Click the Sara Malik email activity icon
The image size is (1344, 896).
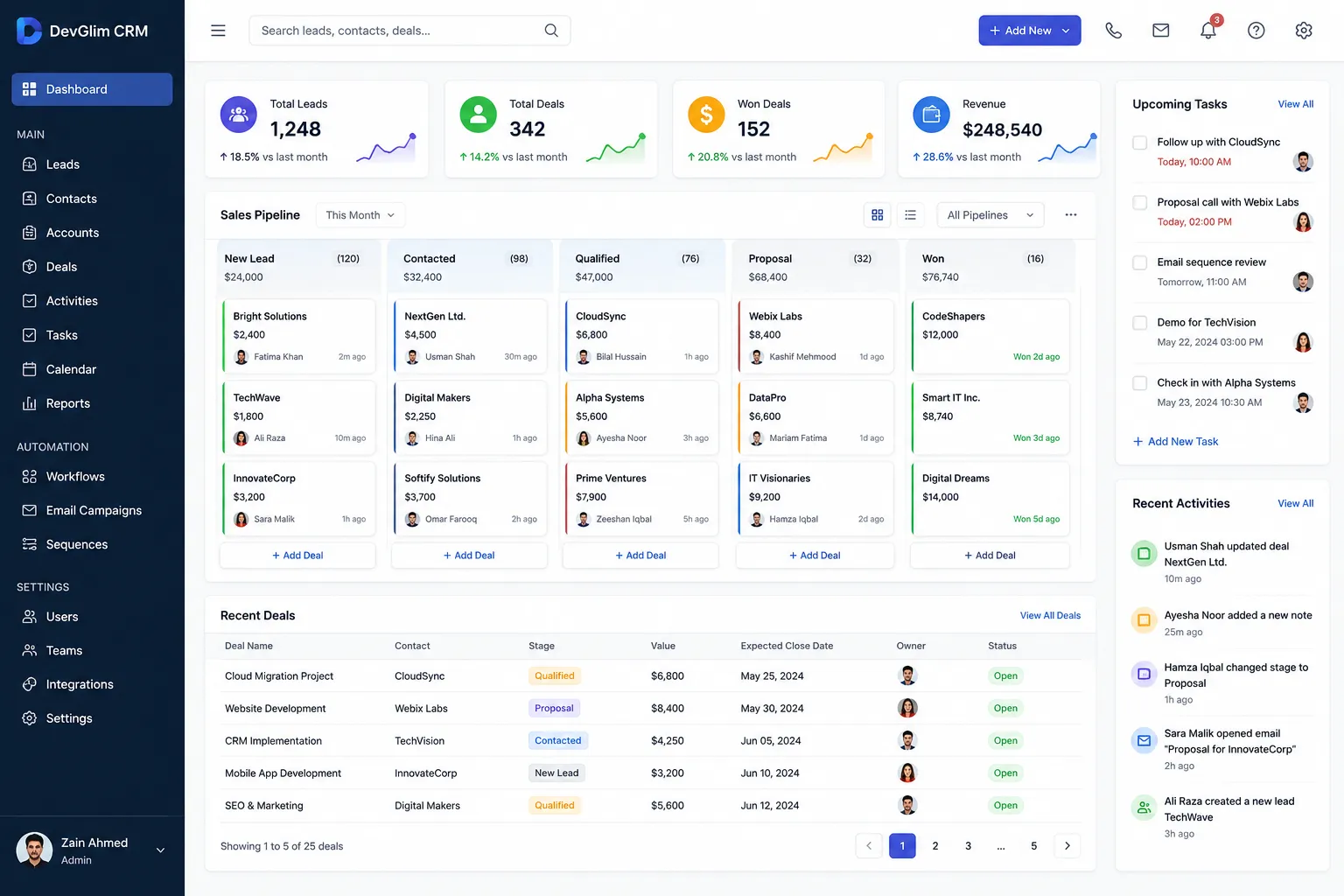coord(1144,740)
